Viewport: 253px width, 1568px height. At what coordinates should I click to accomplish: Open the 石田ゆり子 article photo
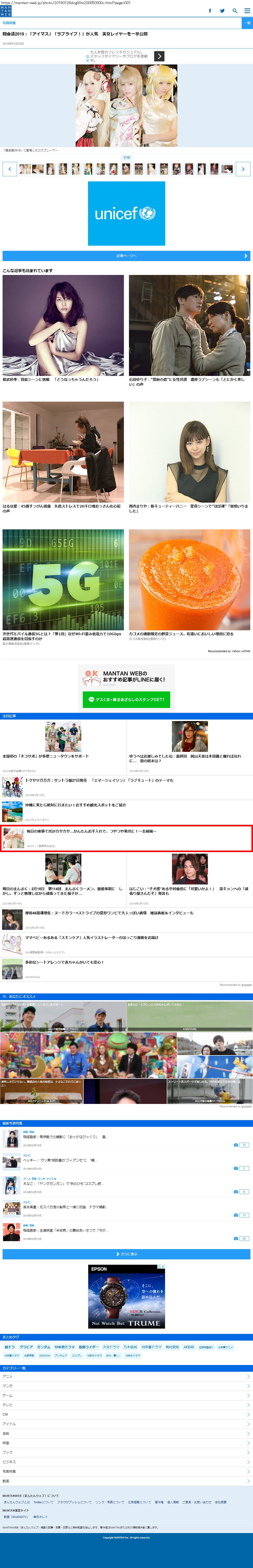(190, 325)
